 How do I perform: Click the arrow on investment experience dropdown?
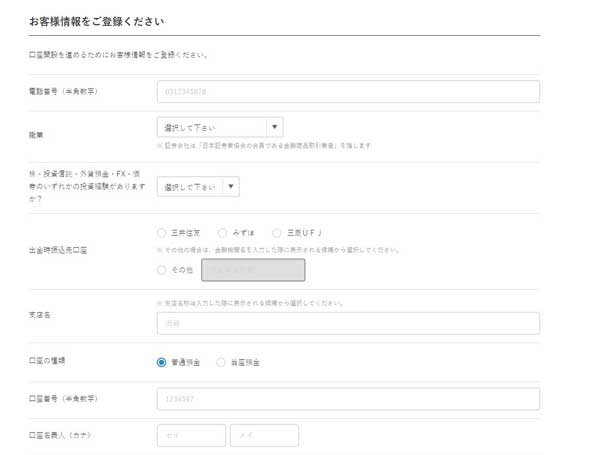230,186
